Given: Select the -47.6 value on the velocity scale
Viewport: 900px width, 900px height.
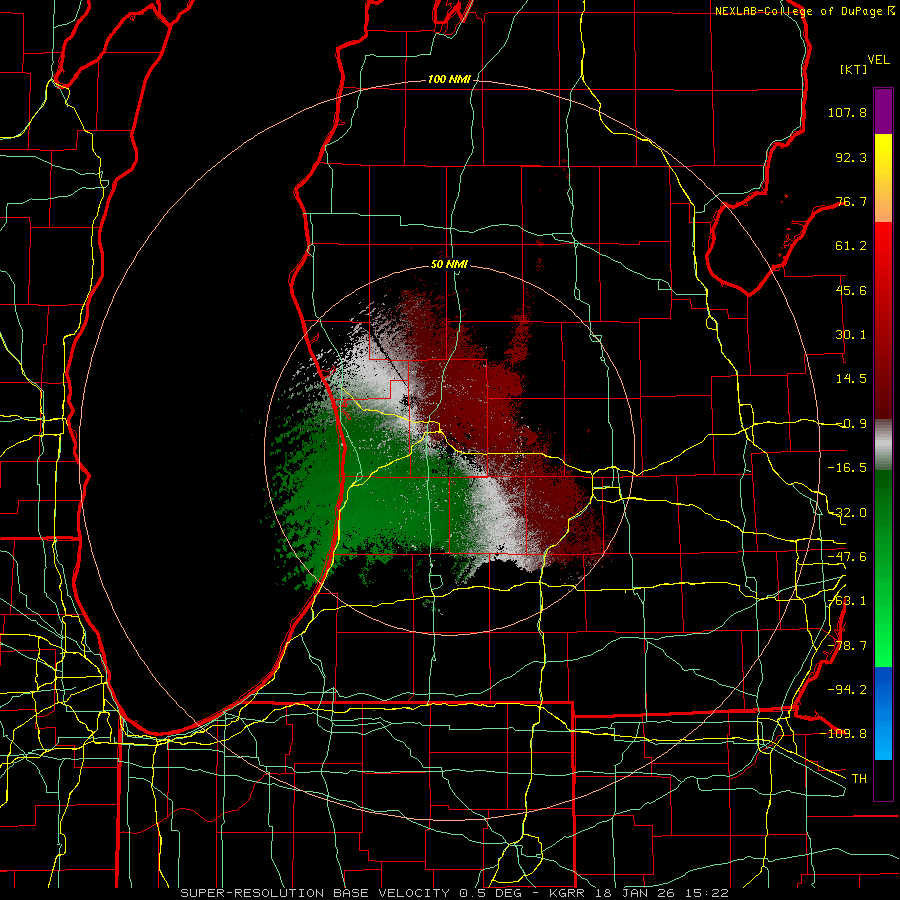Looking at the screenshot, I should pyautogui.click(x=847, y=557).
